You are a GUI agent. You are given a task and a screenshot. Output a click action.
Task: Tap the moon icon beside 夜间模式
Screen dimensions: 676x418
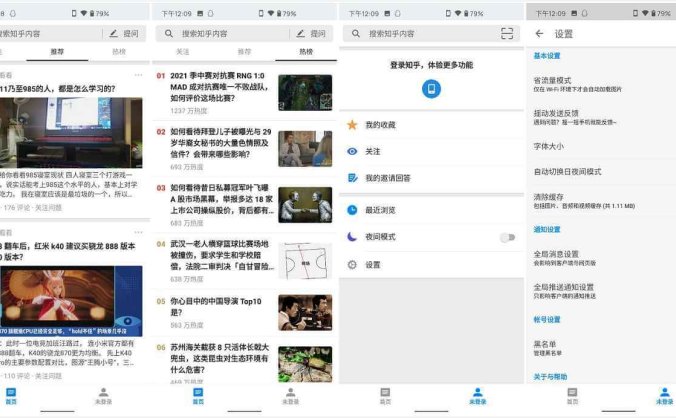(352, 237)
